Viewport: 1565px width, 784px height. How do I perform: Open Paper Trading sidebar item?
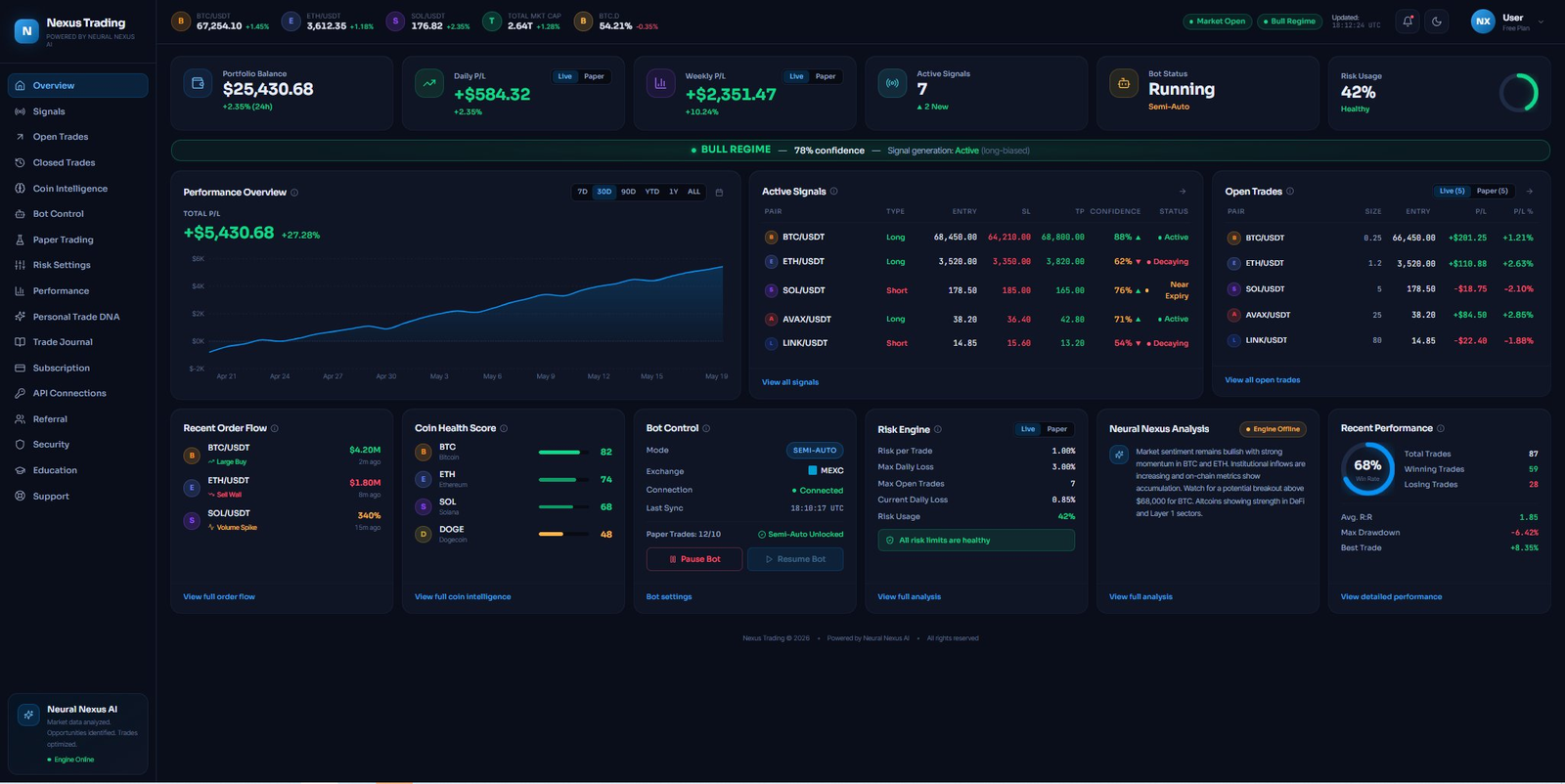point(78,240)
